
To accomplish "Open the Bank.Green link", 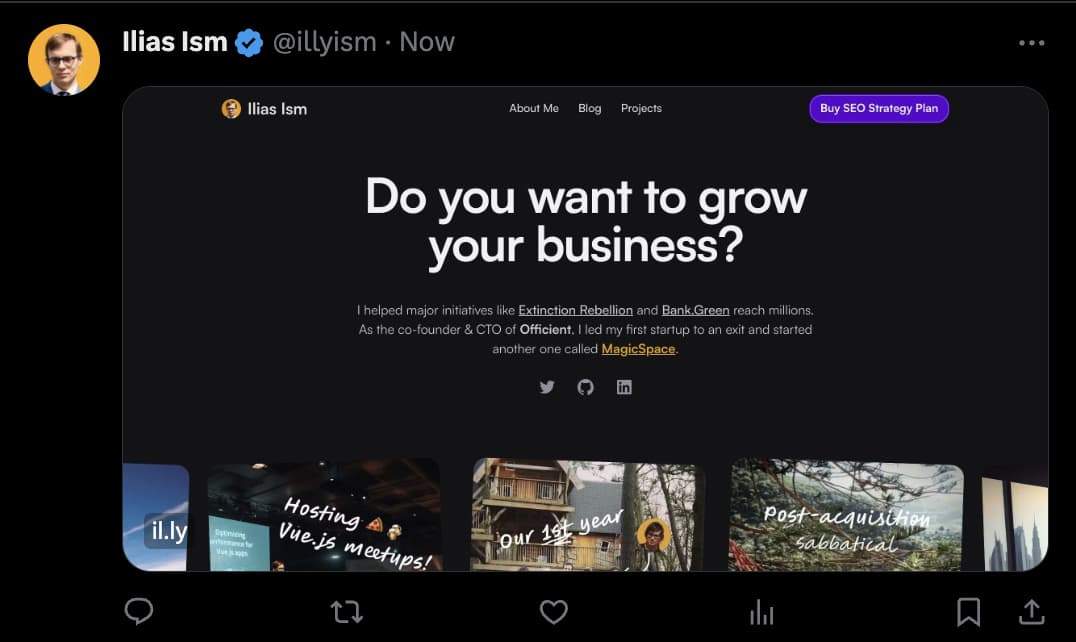I will [x=695, y=310].
